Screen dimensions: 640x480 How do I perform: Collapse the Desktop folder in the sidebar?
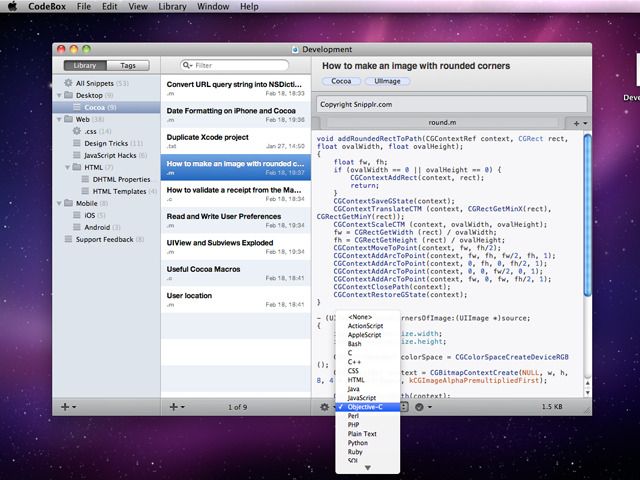point(60,96)
